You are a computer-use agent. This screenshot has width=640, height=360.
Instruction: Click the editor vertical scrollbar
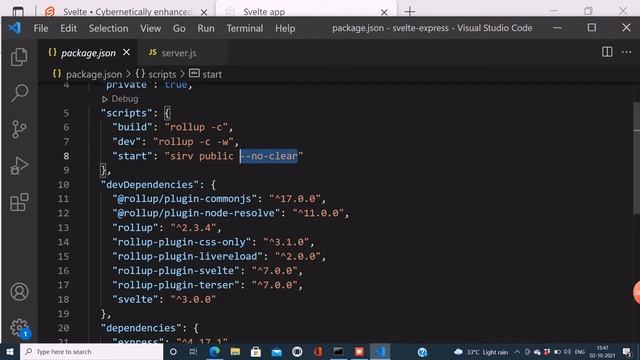pos(636,157)
